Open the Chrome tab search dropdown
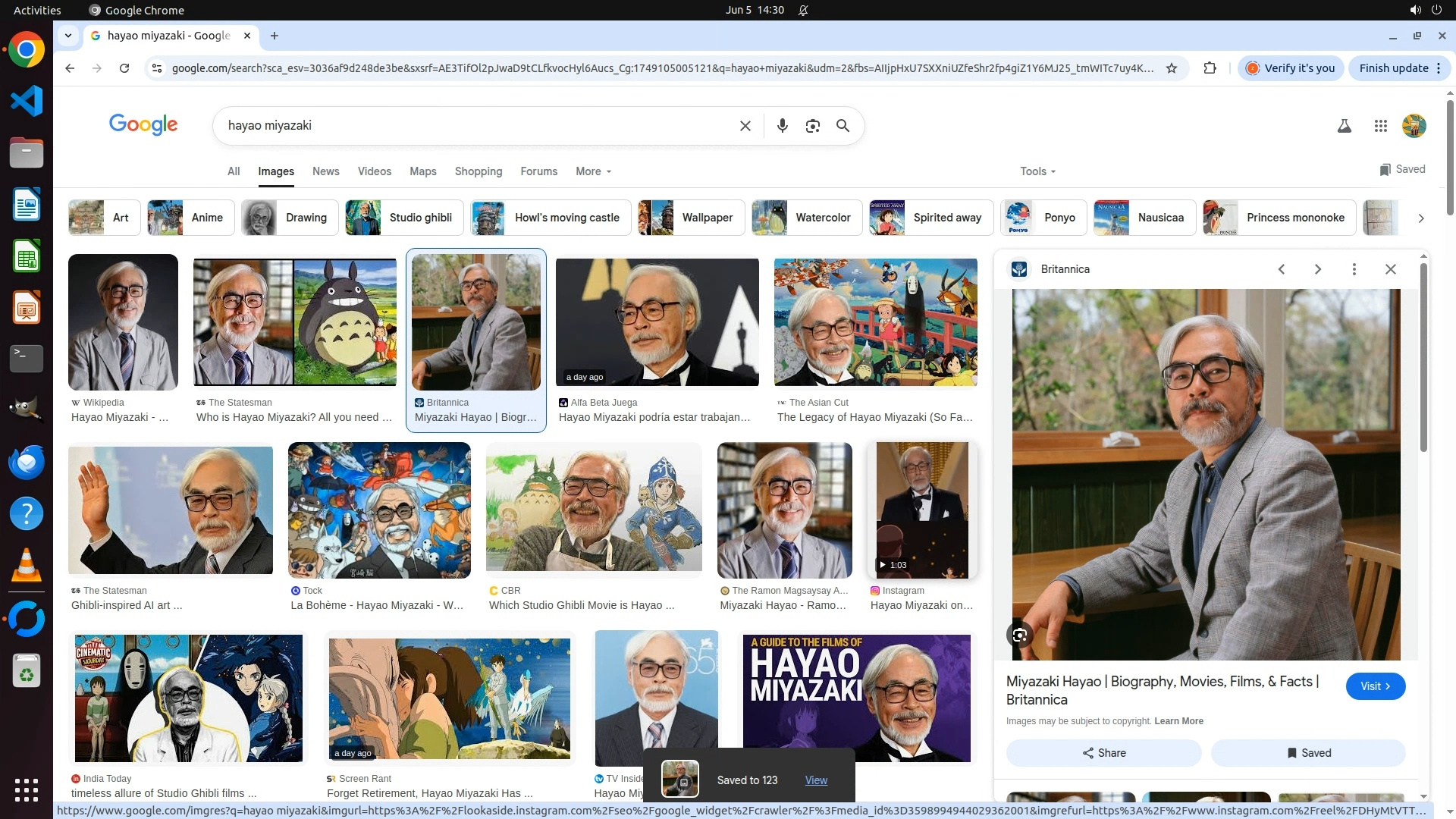 [x=68, y=36]
